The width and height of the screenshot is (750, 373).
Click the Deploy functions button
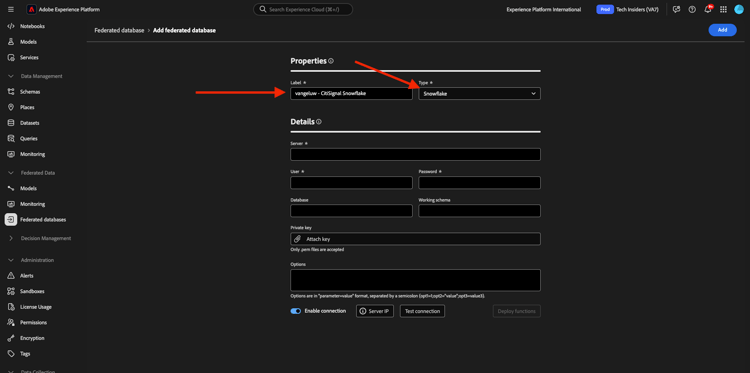click(517, 311)
